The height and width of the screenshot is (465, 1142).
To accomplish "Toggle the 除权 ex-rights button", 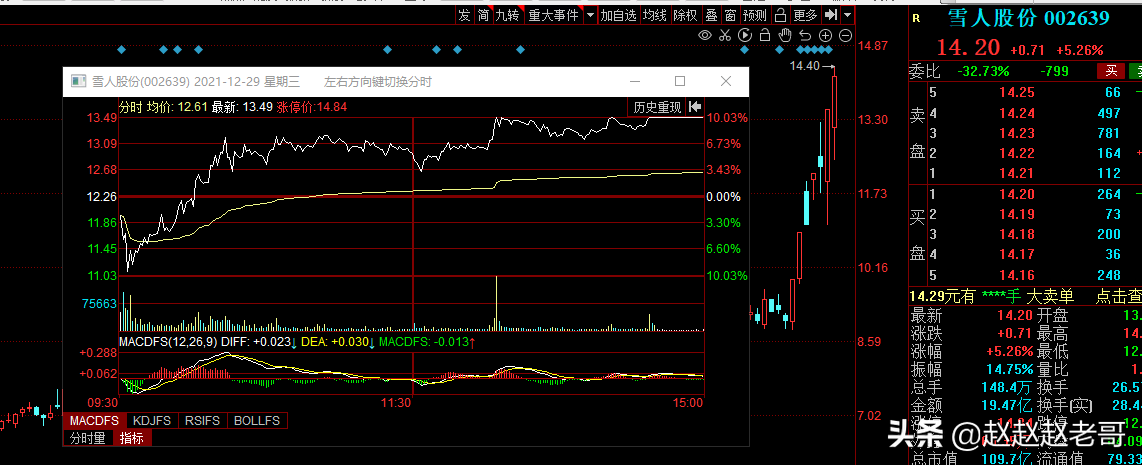I will pos(685,15).
